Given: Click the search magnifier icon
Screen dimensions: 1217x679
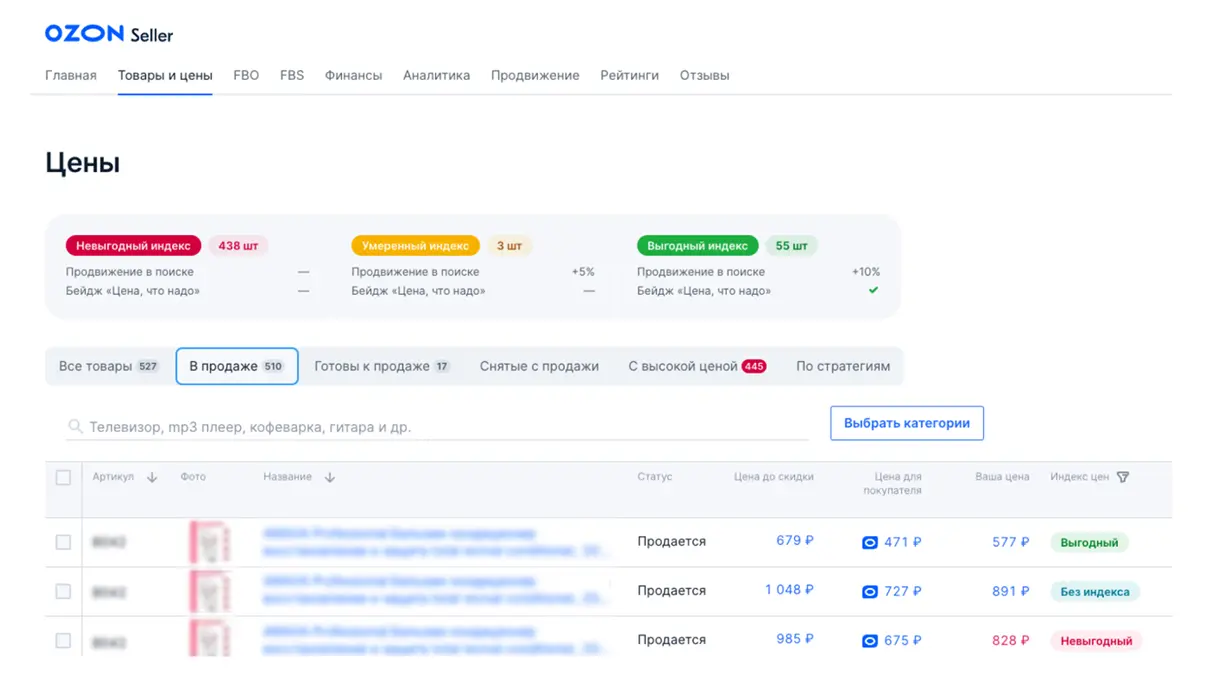Looking at the screenshot, I should [75, 427].
